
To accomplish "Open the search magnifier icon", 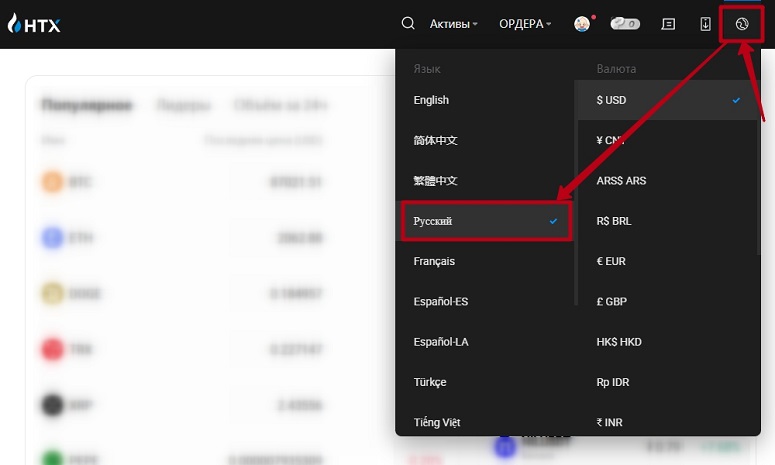I will 408,23.
